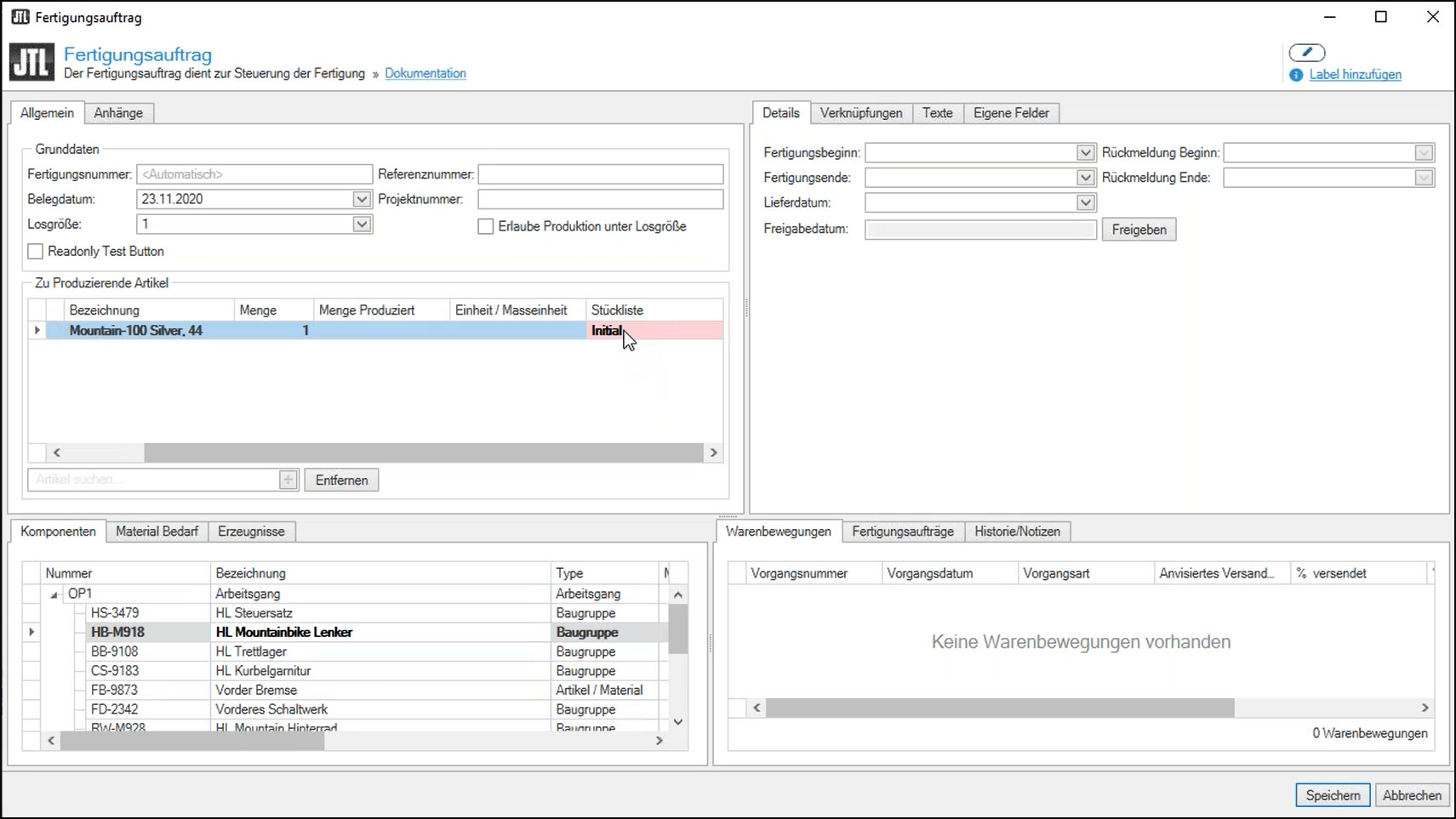Open the Verknüpfungen tab
The height and width of the screenshot is (819, 1456).
[x=860, y=112]
